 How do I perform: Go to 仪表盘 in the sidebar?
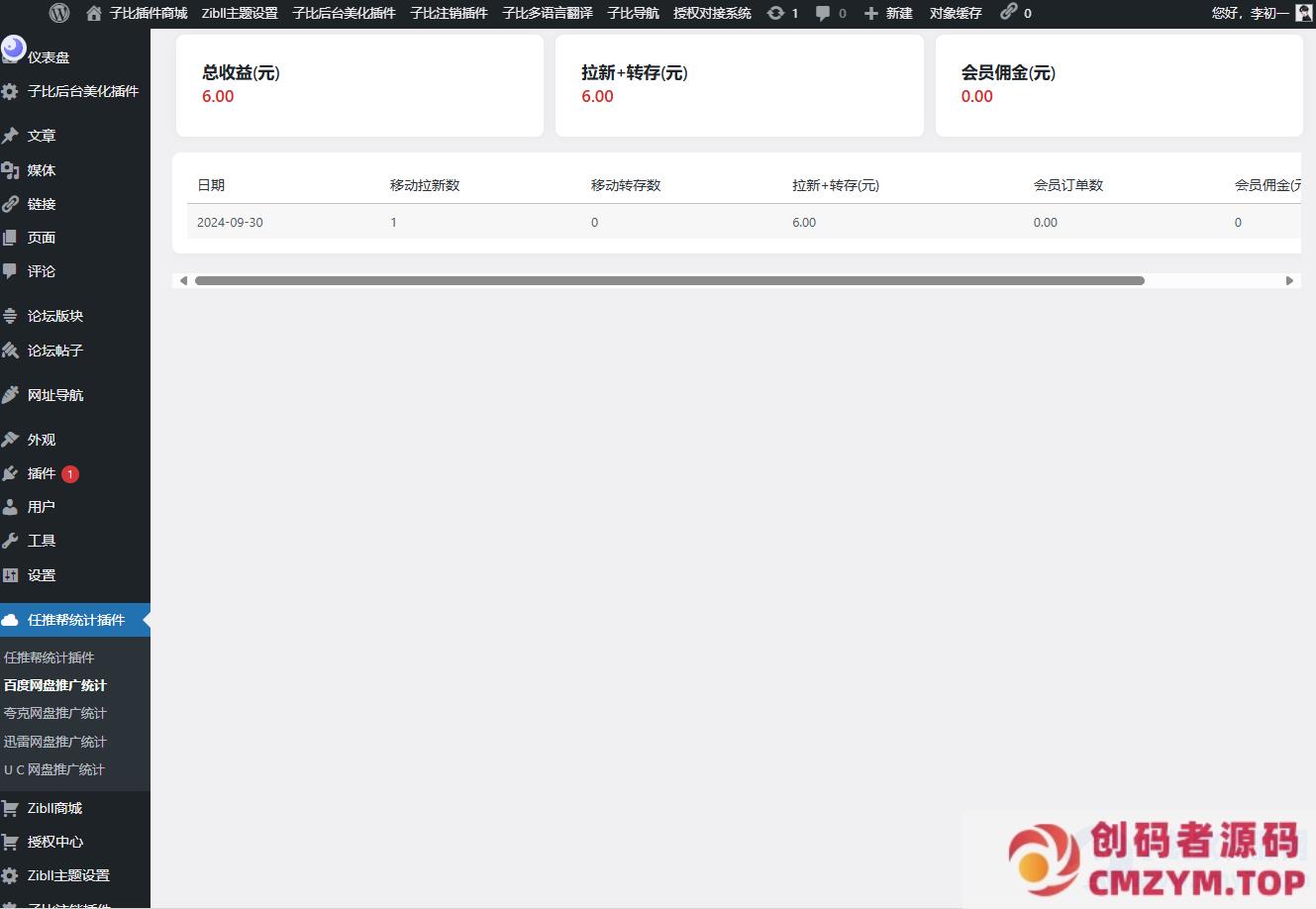[49, 57]
